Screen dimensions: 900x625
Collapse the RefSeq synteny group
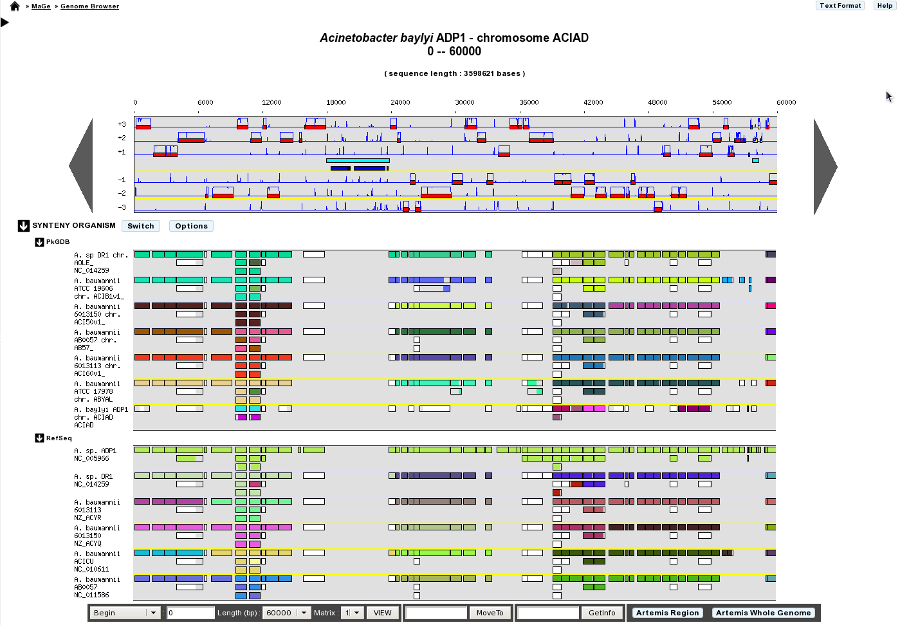tap(39, 438)
